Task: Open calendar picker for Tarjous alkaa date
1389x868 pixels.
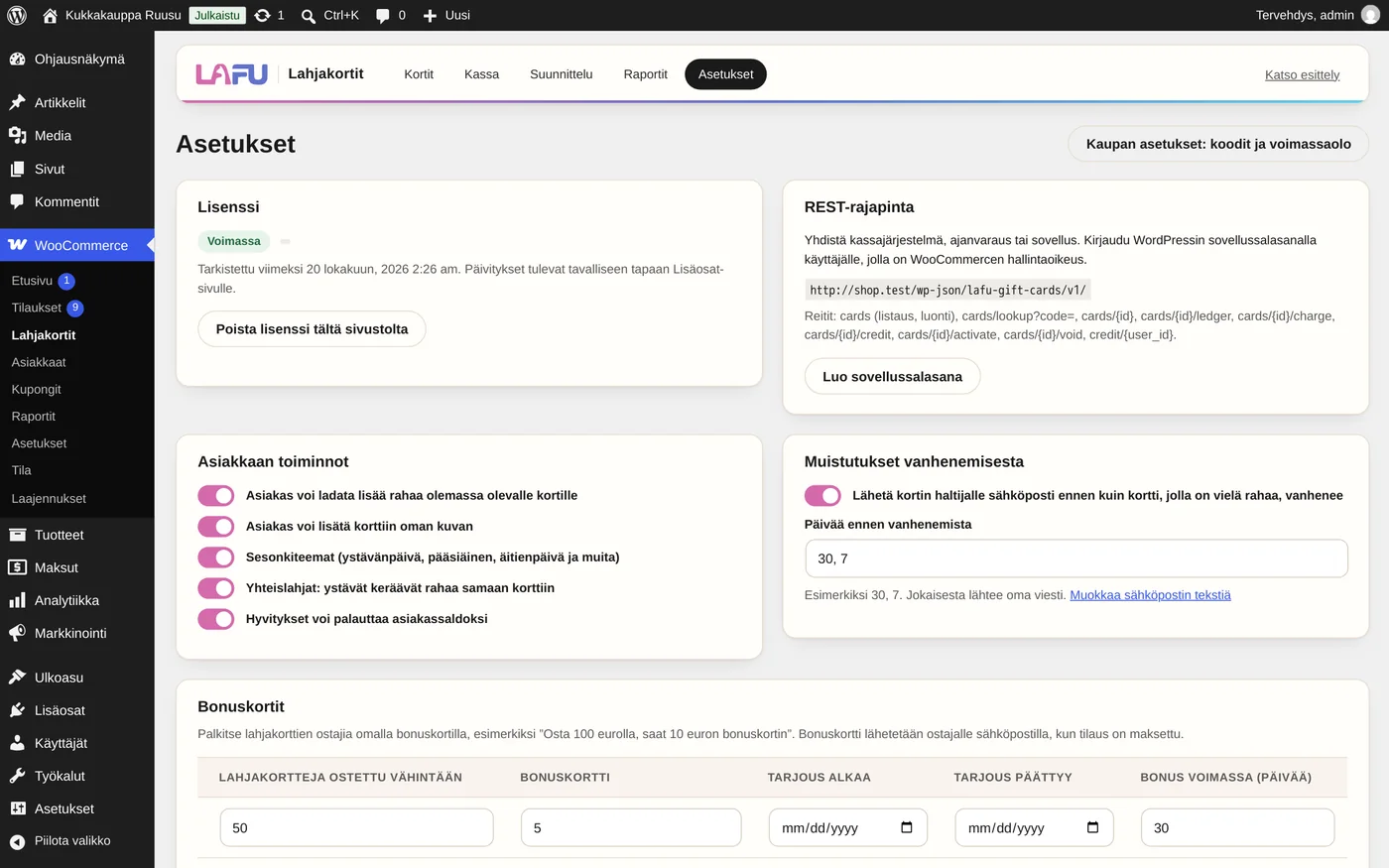Action: coord(907,827)
